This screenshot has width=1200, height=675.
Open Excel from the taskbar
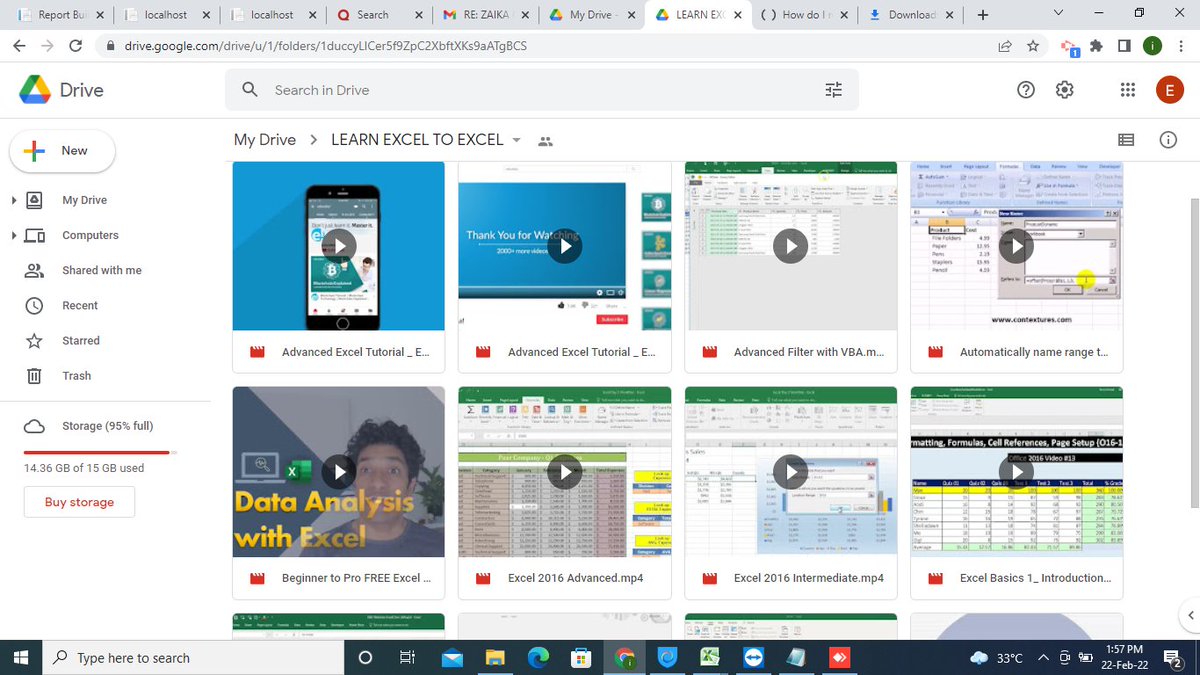pyautogui.click(x=711, y=657)
